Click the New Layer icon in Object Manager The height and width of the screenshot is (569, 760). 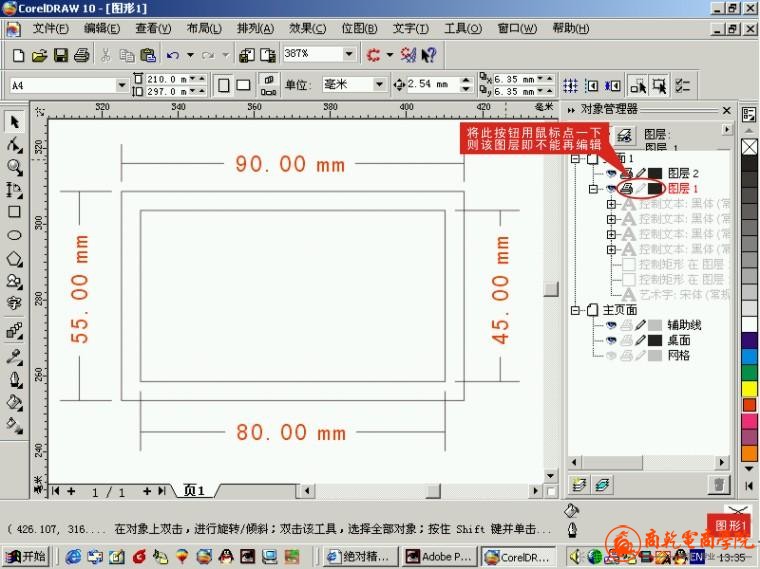[580, 485]
